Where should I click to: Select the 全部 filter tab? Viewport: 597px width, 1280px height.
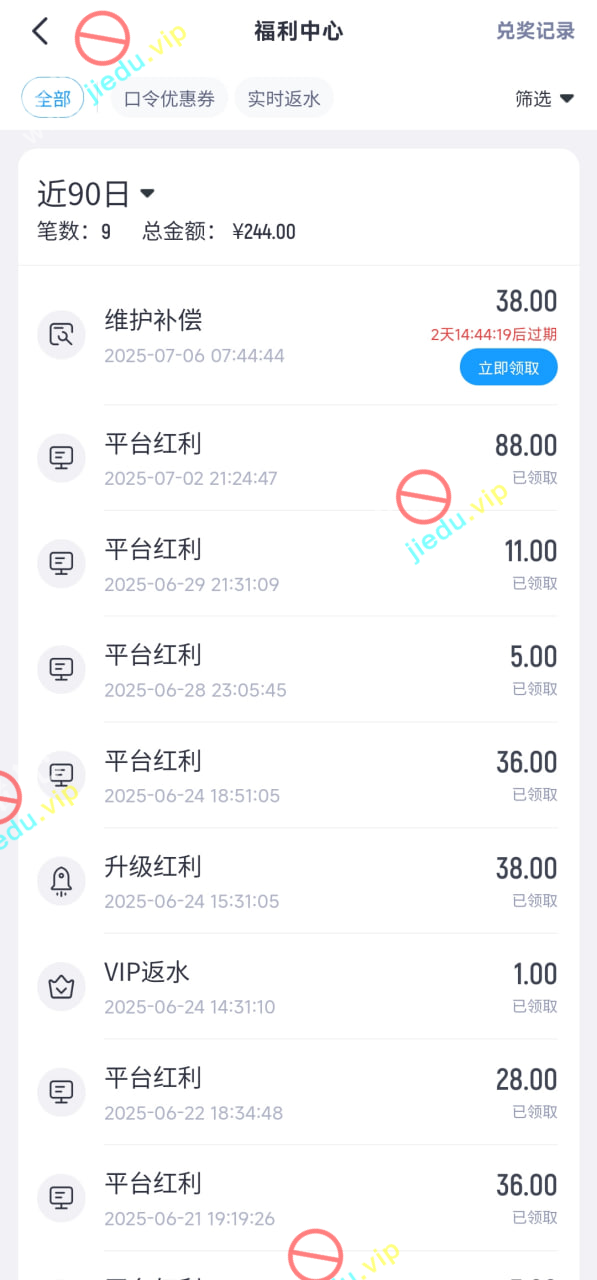(53, 99)
